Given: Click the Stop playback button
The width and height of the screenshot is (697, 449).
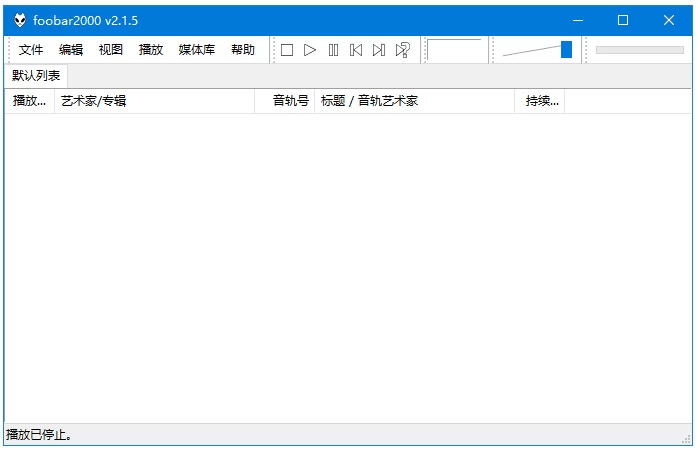Looking at the screenshot, I should (287, 50).
